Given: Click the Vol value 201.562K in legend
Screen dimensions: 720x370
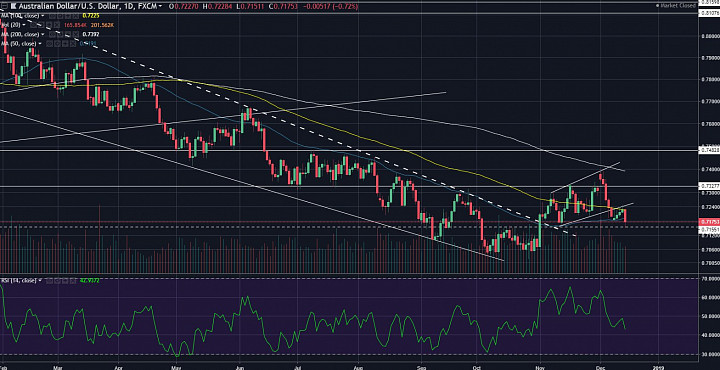Looking at the screenshot, I should [x=102, y=25].
